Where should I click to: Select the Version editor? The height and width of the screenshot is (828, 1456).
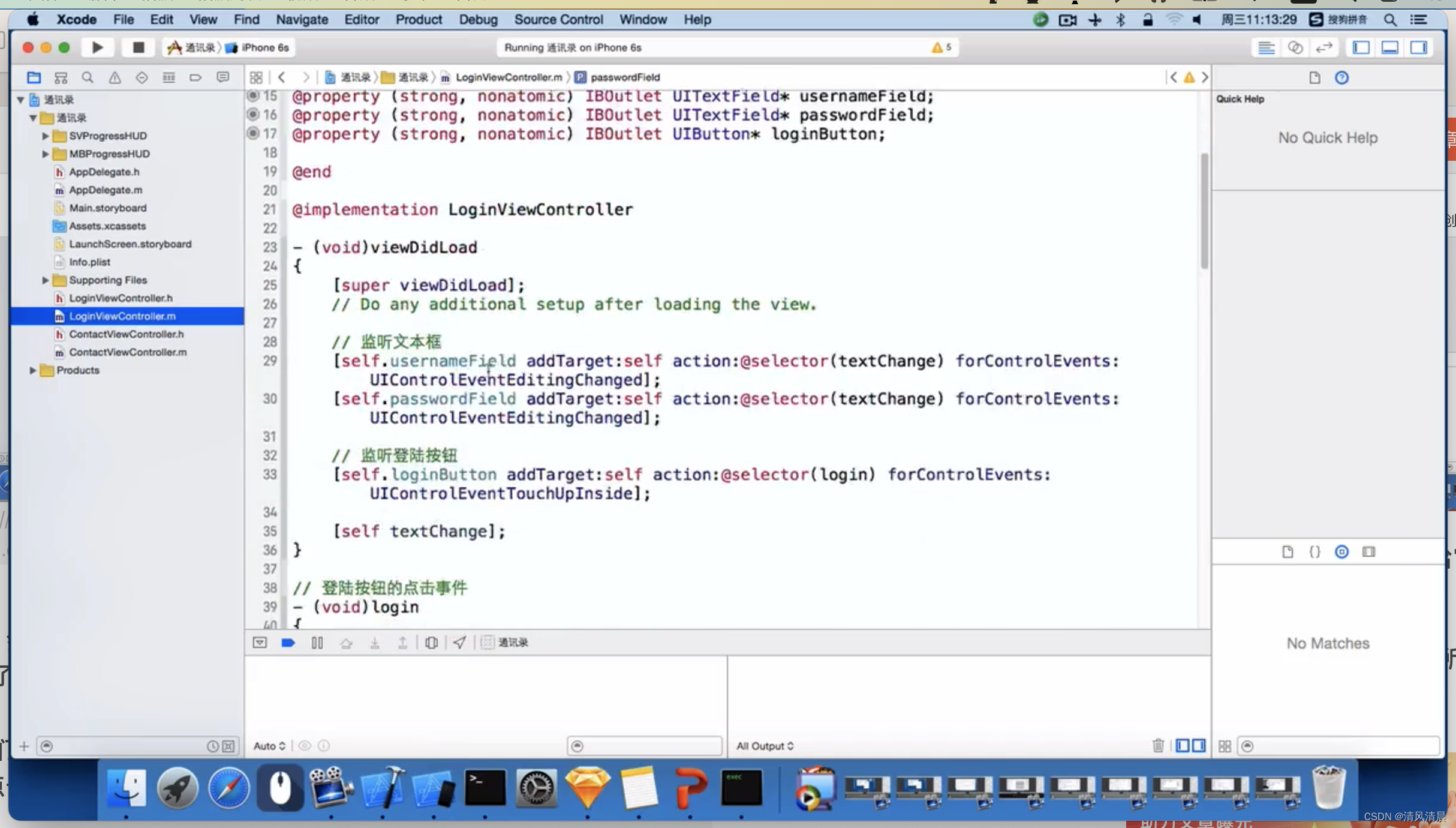coord(1323,47)
